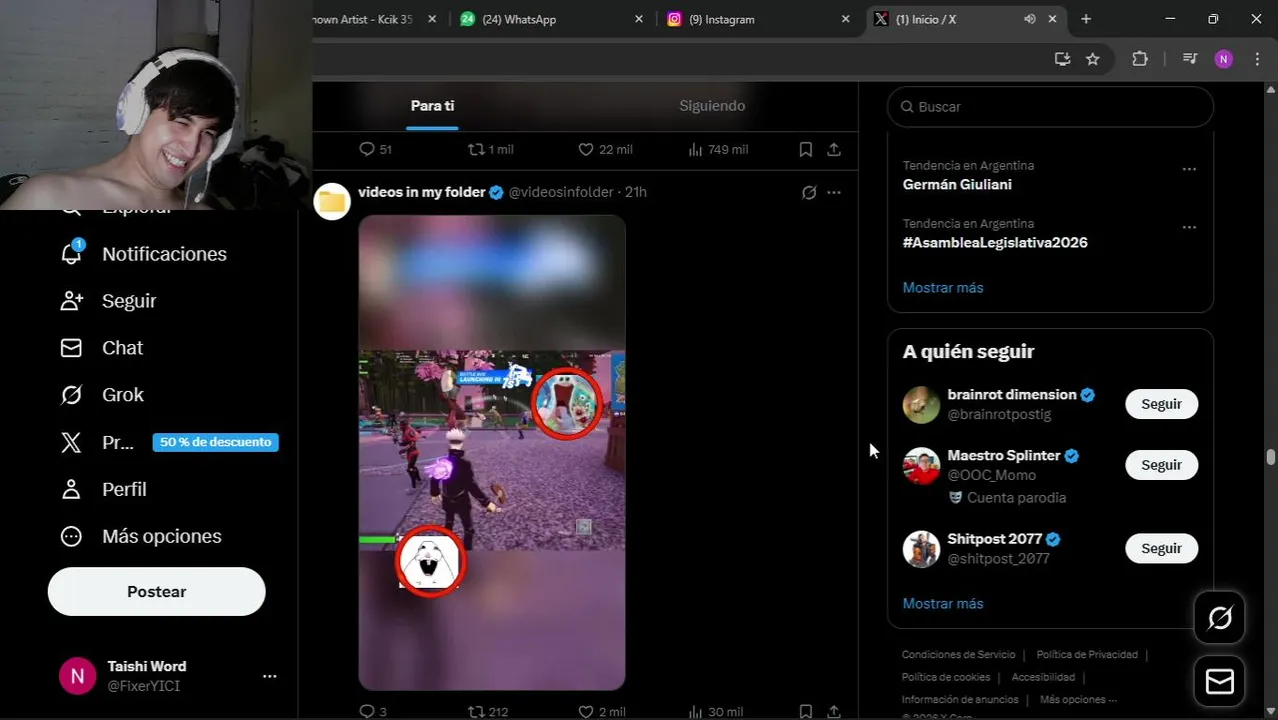
Task: Click the Postear button
Action: (157, 592)
